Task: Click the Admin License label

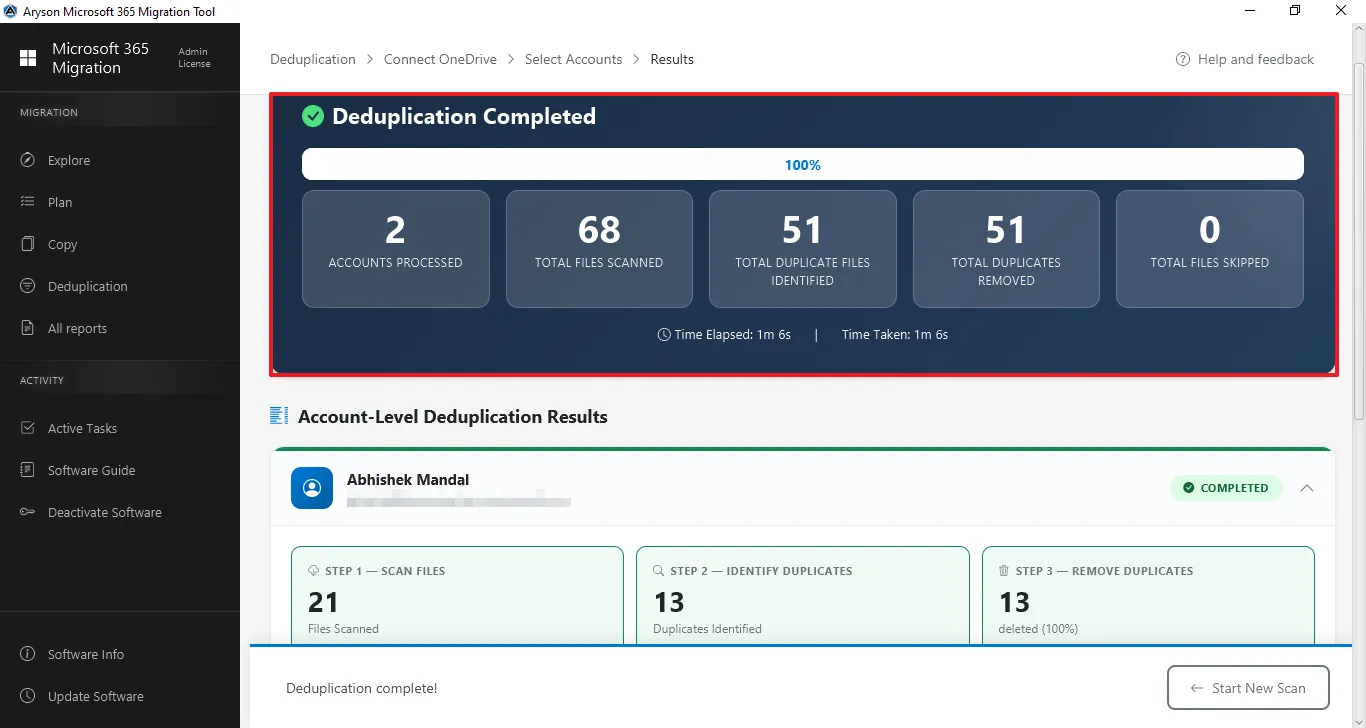Action: pos(194,58)
